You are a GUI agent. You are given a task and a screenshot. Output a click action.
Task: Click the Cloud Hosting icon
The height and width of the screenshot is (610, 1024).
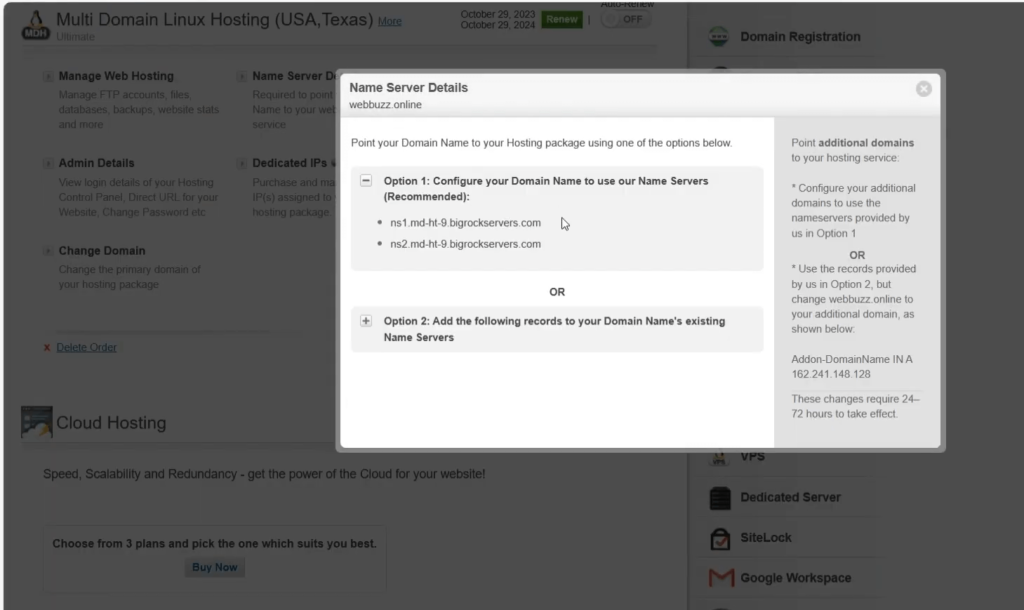tap(36, 422)
